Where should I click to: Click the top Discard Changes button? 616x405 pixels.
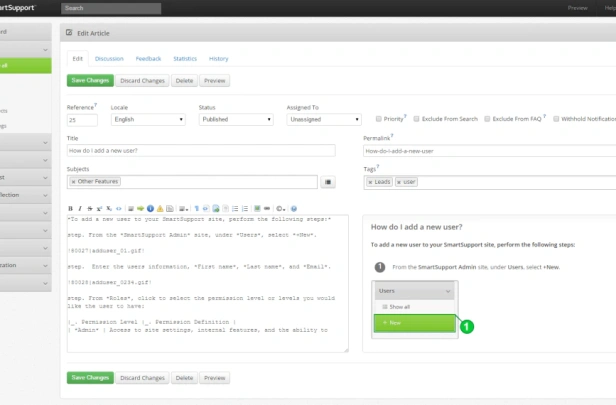pos(142,81)
